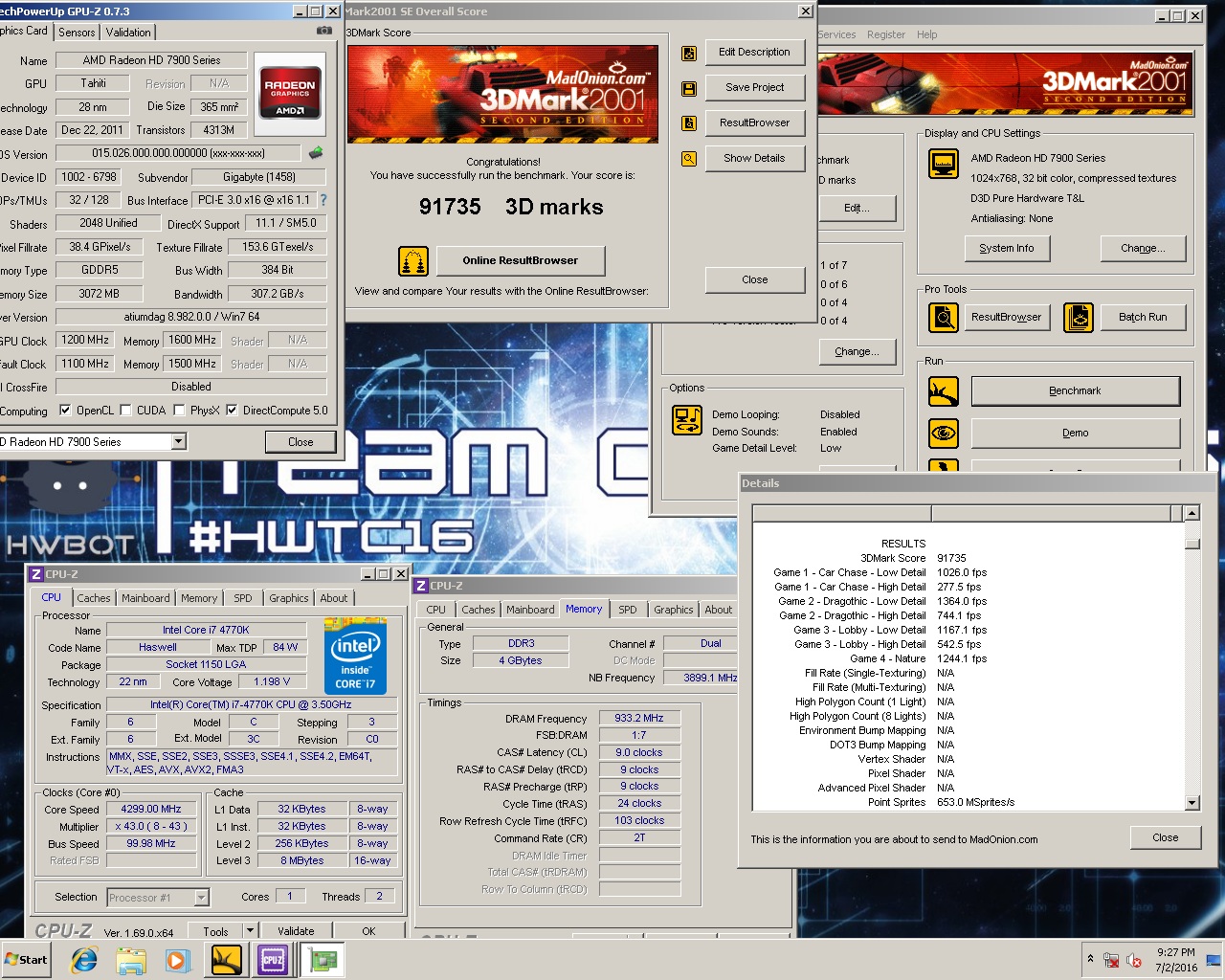Click the Display and CPU Settings monitor icon

tap(944, 164)
